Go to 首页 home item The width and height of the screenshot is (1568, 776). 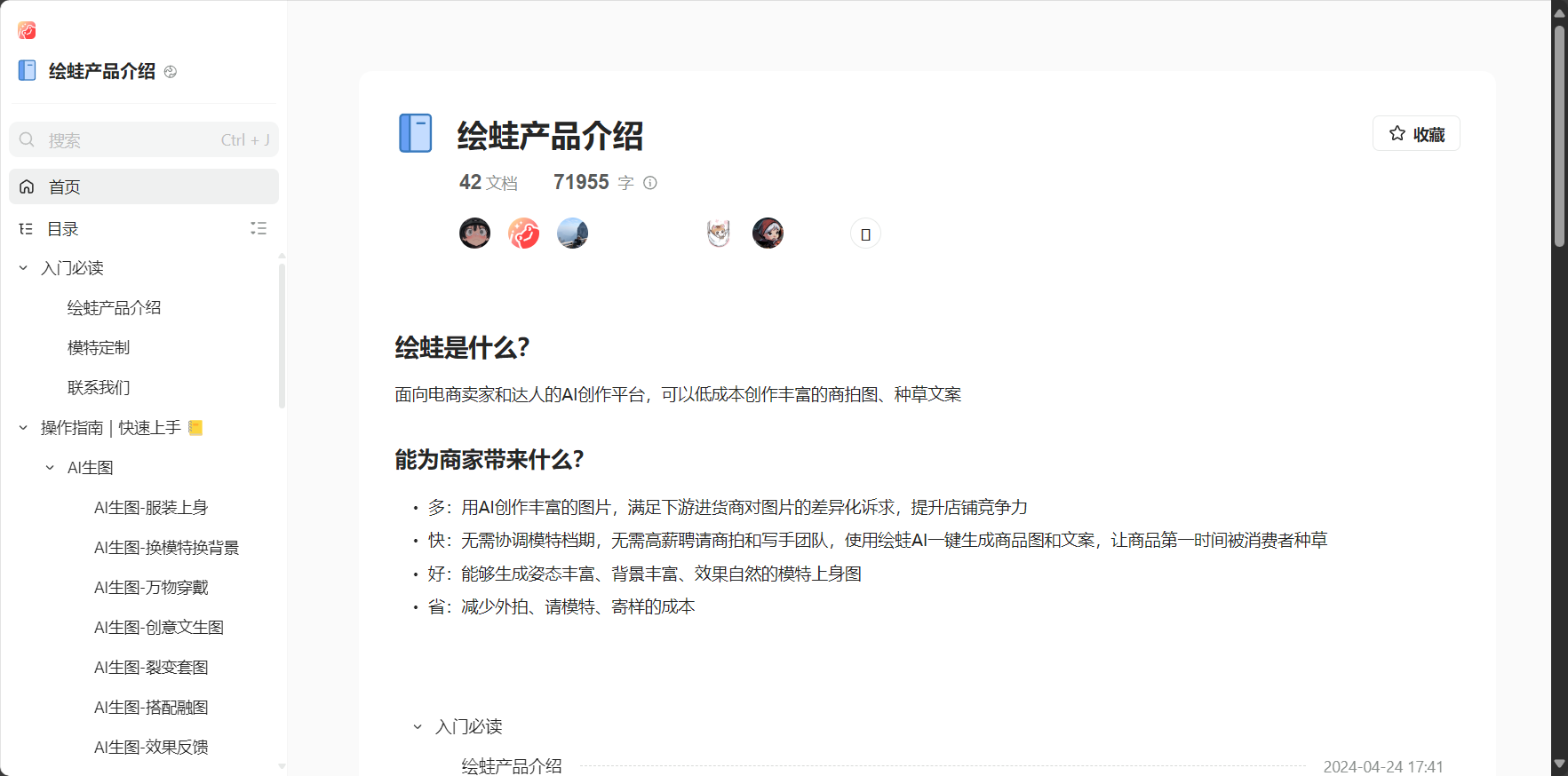click(x=144, y=186)
